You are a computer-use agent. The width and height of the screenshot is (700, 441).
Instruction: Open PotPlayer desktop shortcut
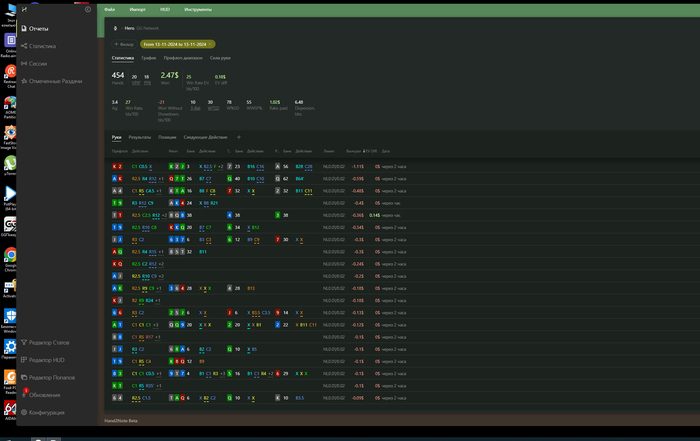(10, 198)
